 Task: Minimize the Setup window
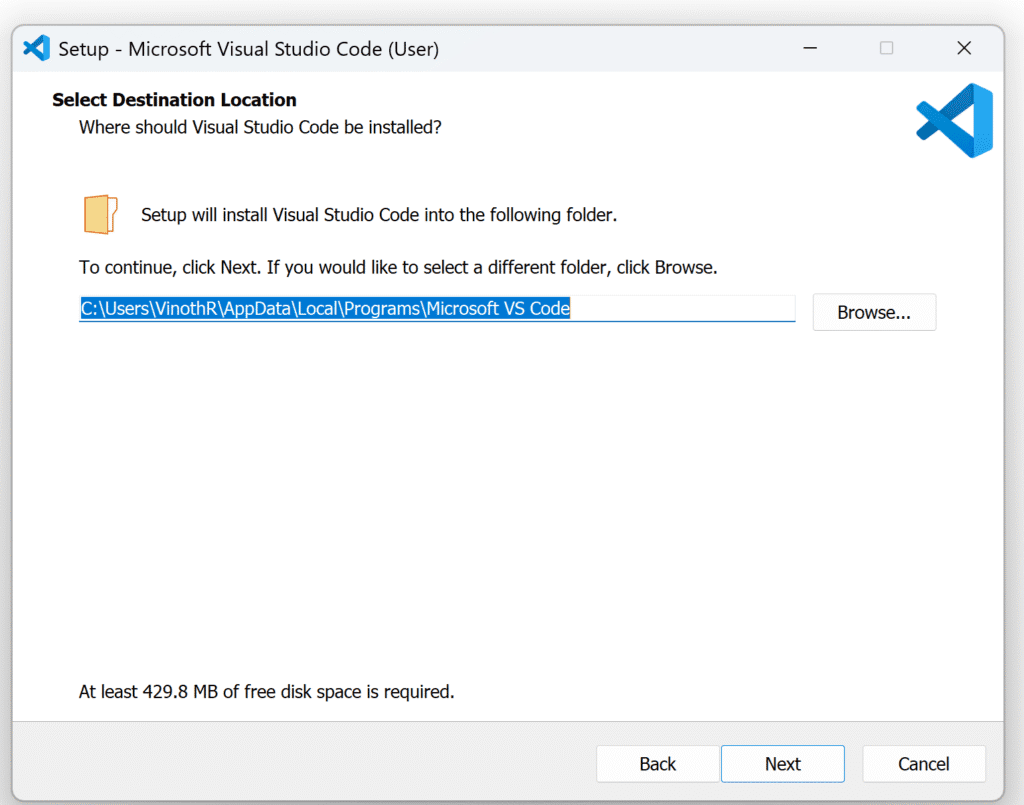point(810,48)
